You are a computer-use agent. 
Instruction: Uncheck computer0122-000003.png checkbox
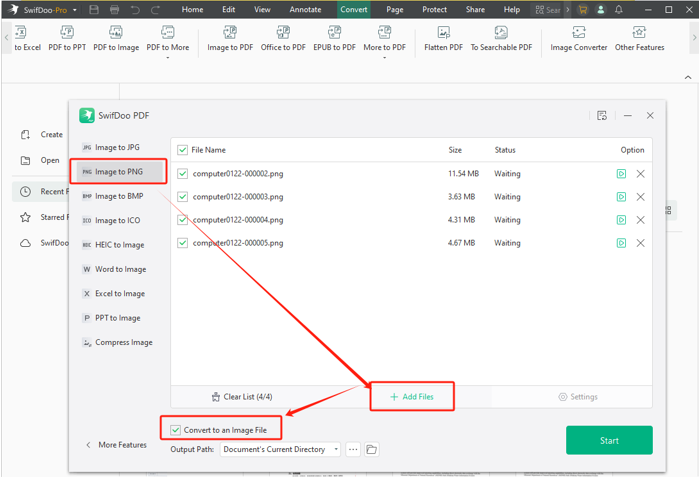point(182,197)
